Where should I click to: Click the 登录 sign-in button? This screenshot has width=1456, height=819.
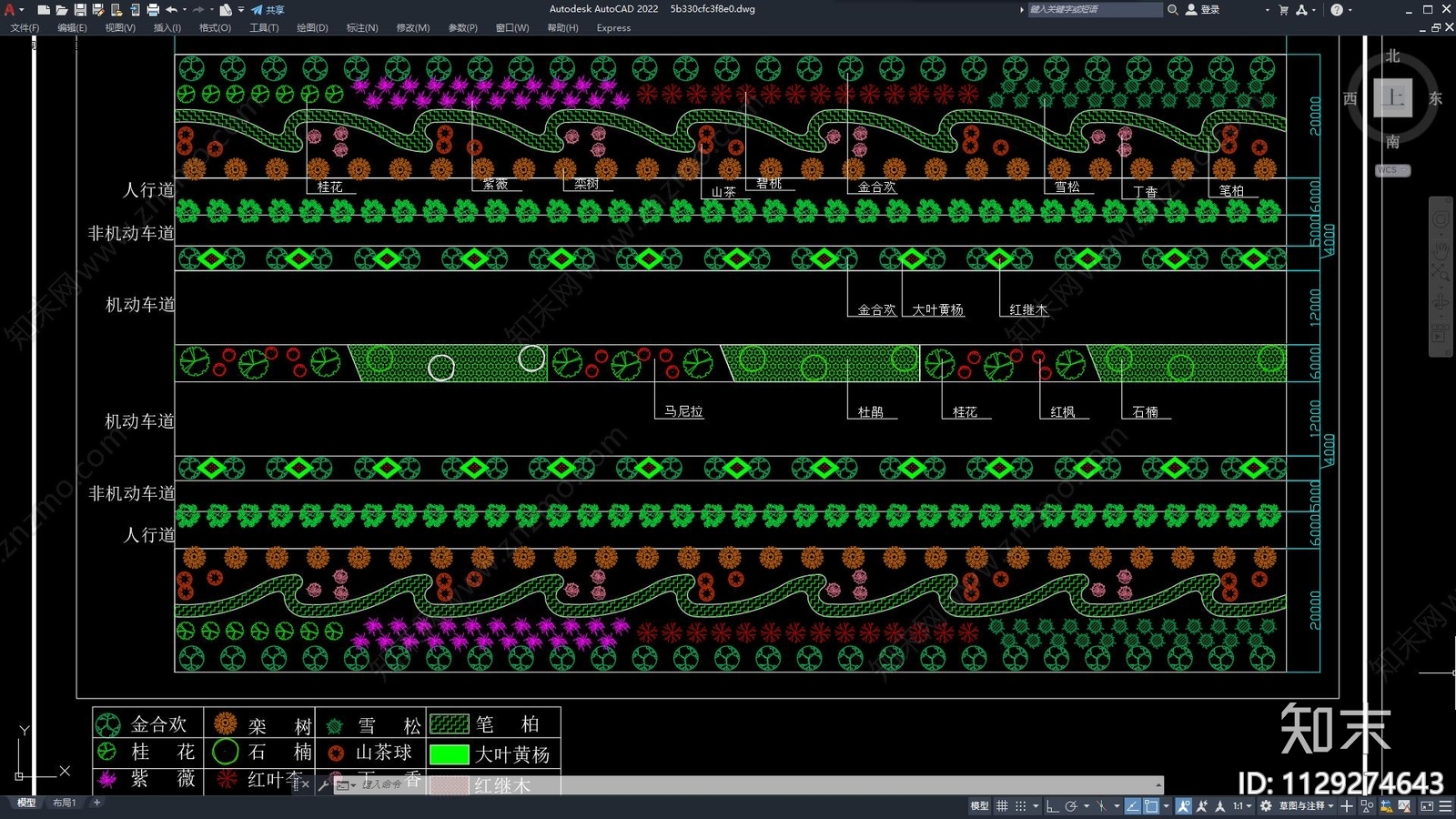tap(1203, 9)
